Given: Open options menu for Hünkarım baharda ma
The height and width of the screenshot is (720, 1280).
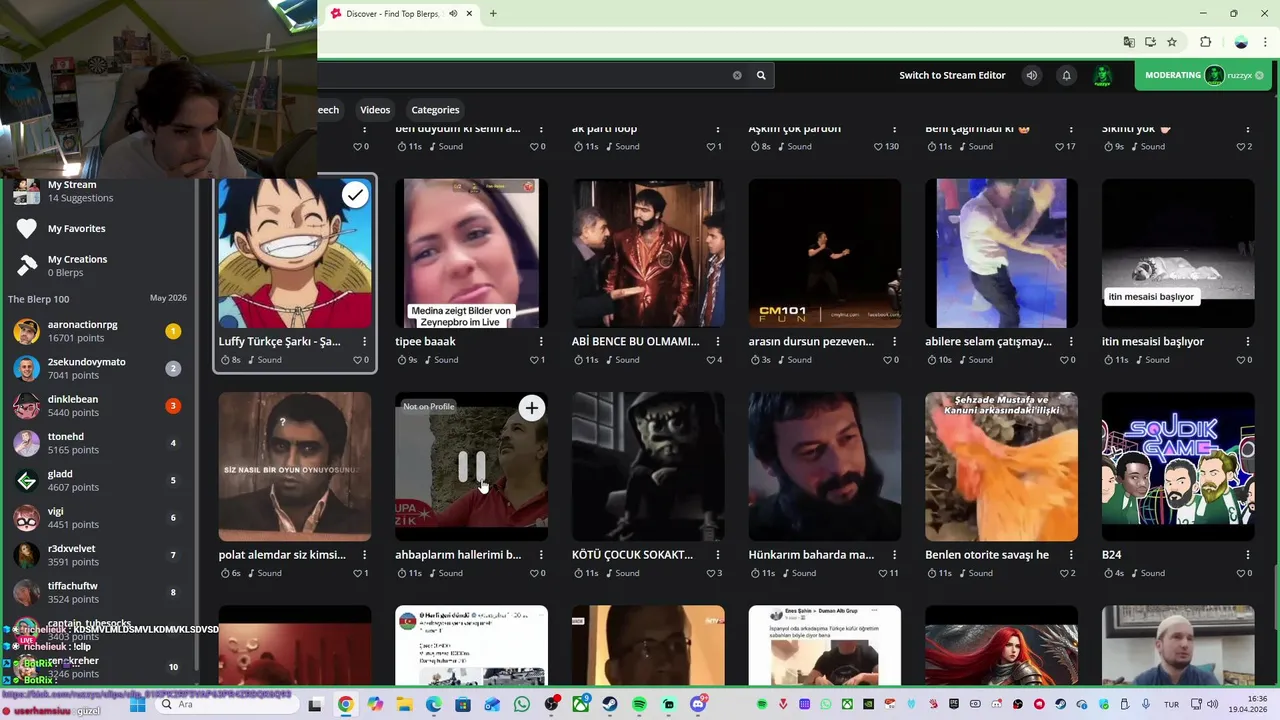Looking at the screenshot, I should (x=894, y=555).
